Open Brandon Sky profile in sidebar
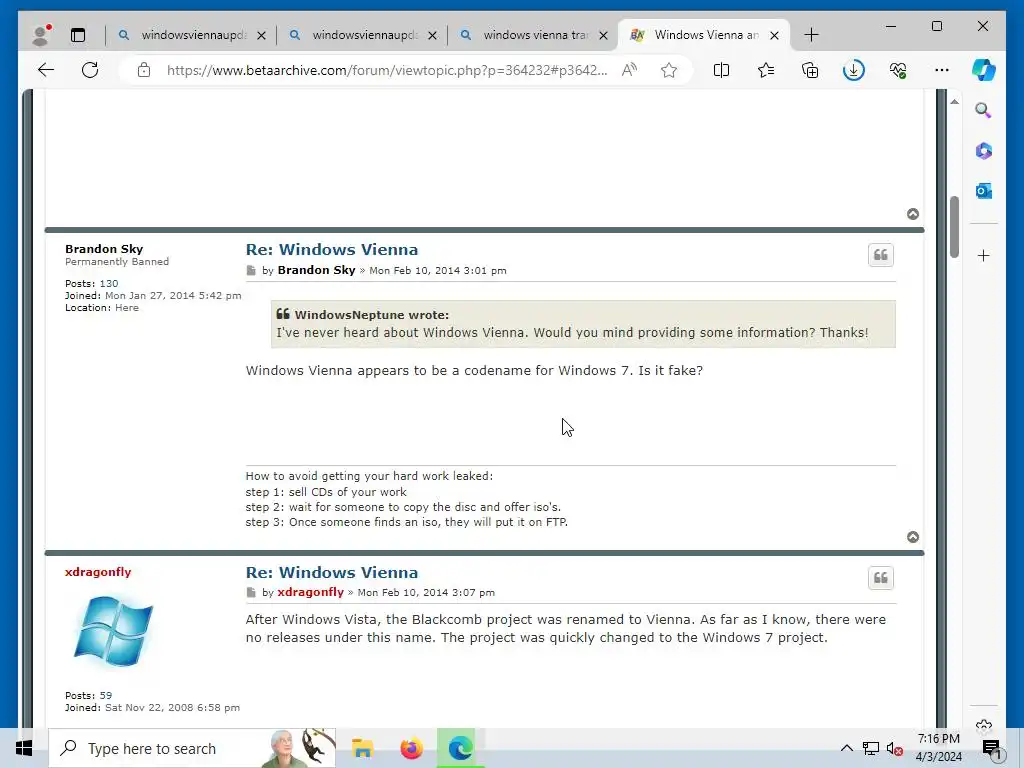This screenshot has height=768, width=1024. pos(104,249)
